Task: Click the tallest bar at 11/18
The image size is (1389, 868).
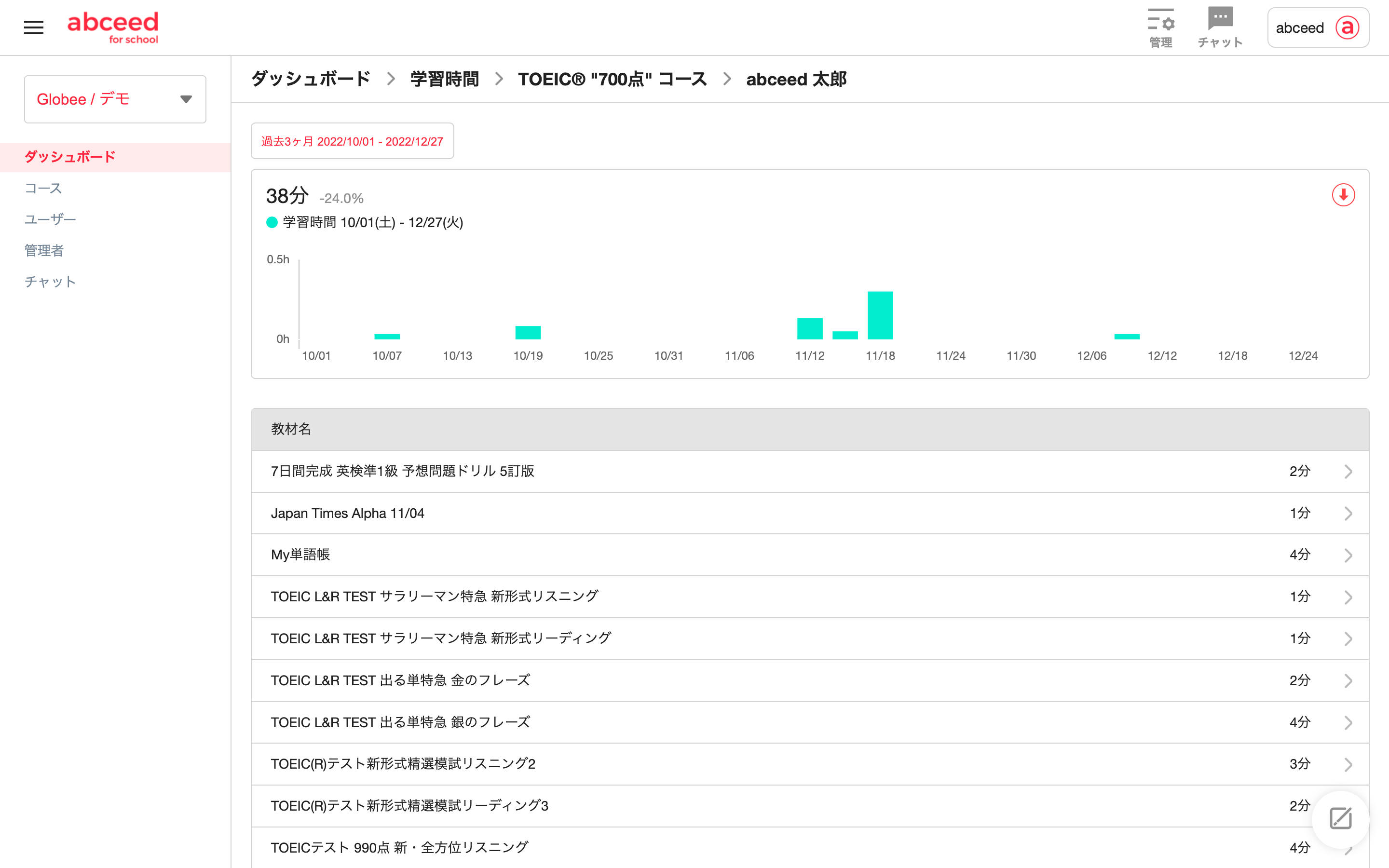Action: pos(880,315)
